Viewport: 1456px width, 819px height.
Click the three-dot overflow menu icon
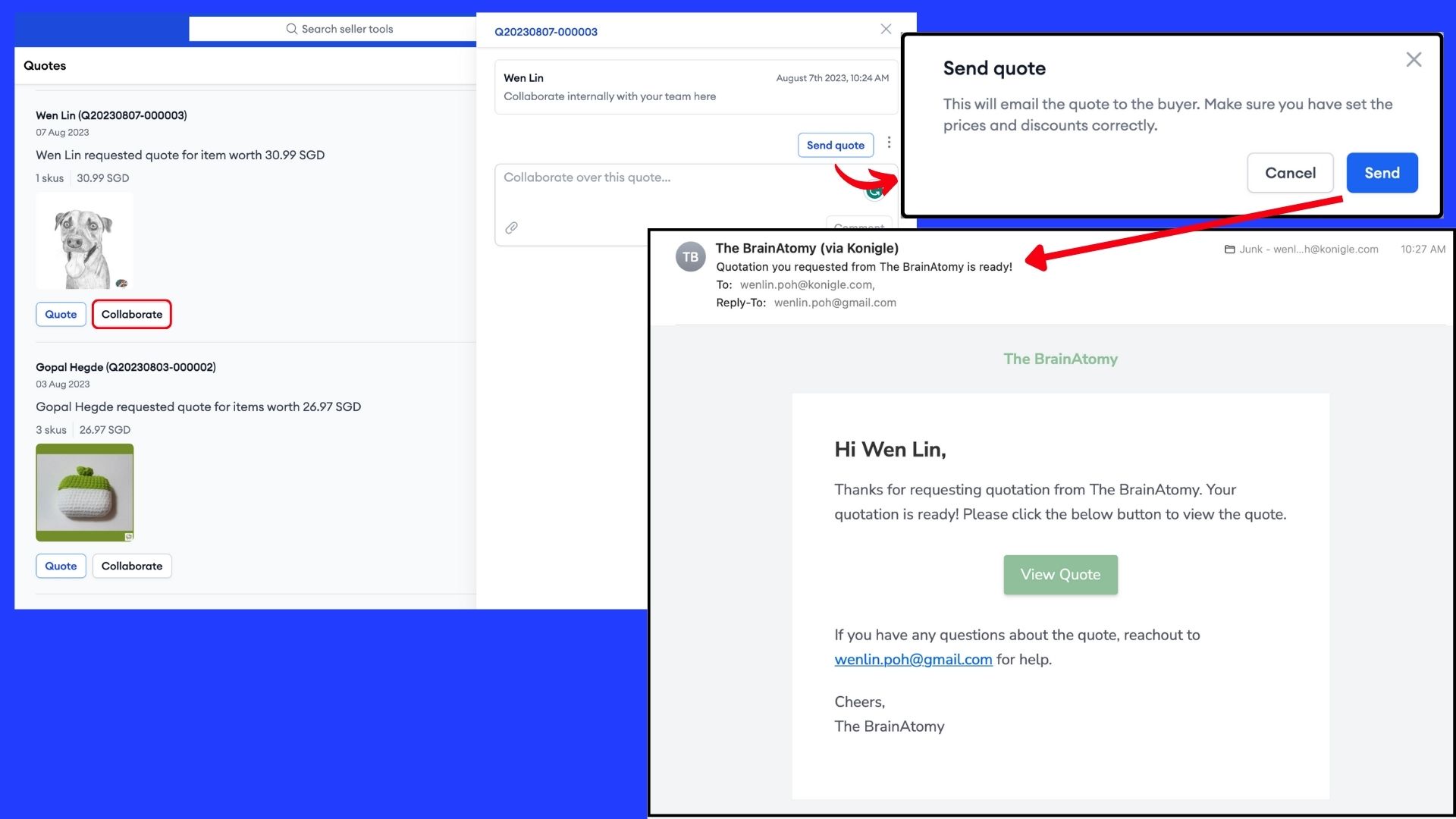click(889, 143)
